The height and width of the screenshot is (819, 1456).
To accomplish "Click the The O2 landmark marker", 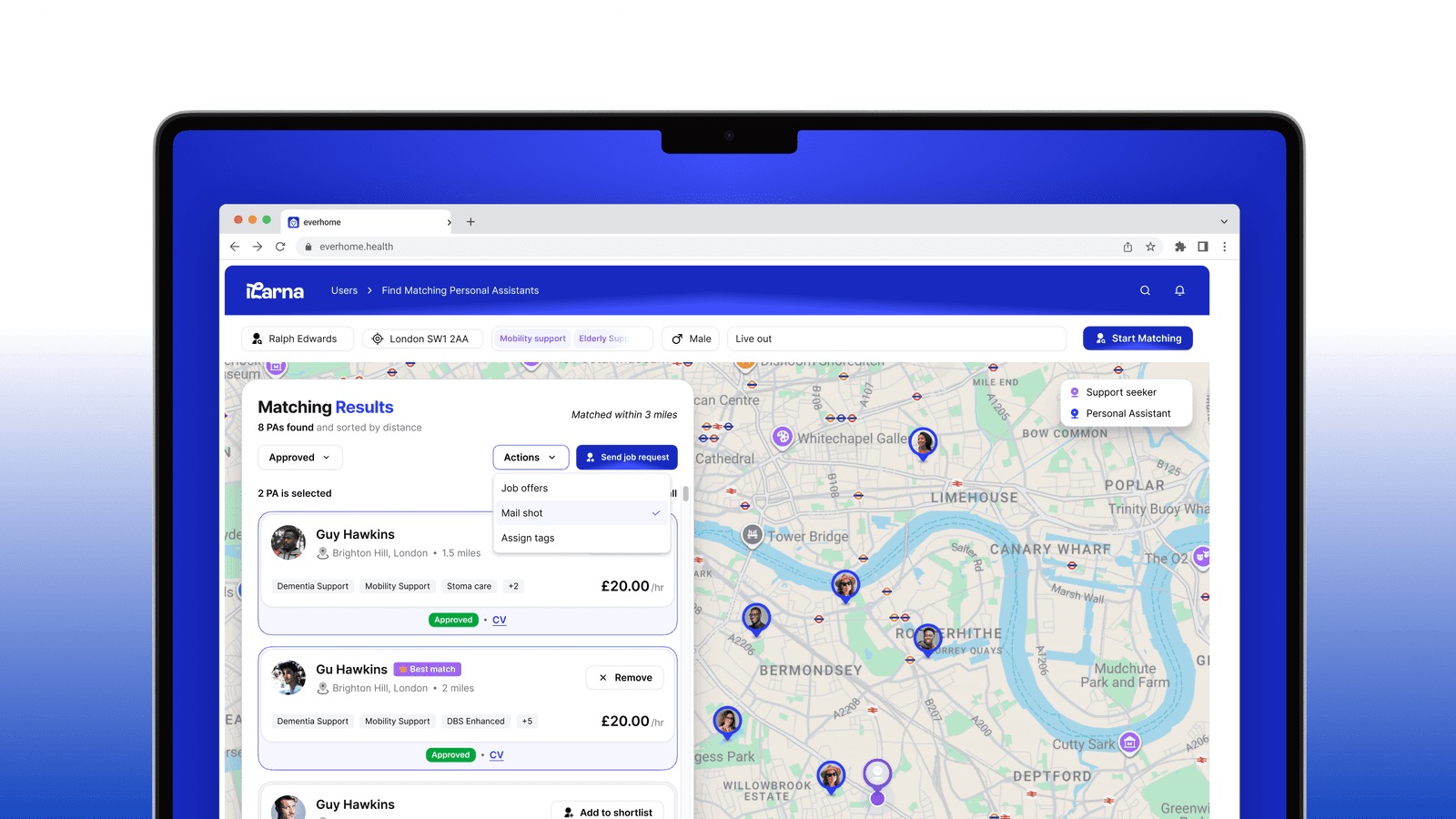I will pos(1202,556).
